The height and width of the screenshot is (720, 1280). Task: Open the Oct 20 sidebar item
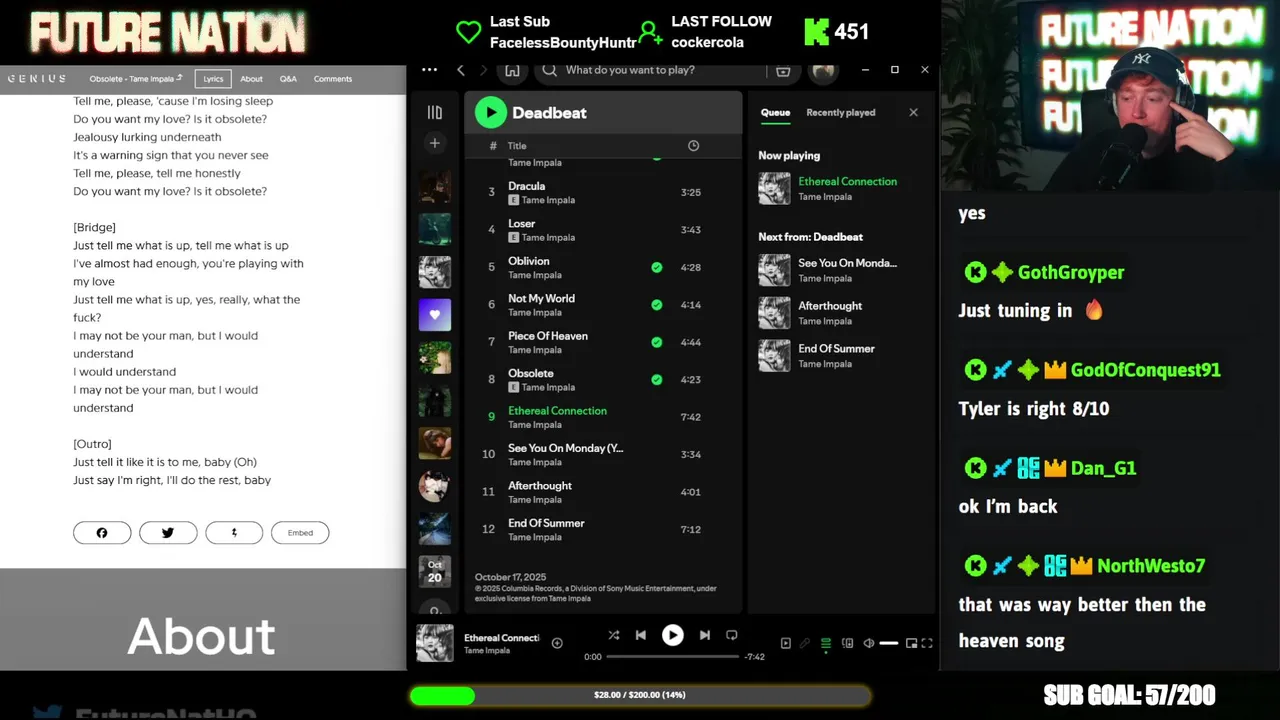[x=435, y=571]
